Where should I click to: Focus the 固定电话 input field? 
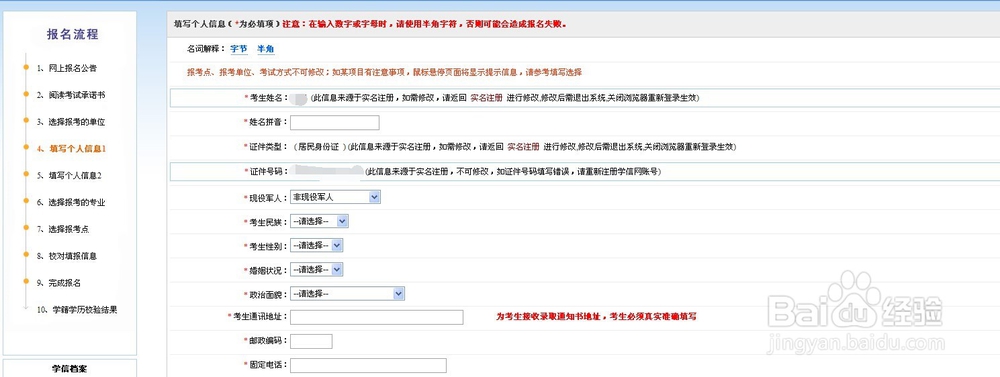coord(368,366)
